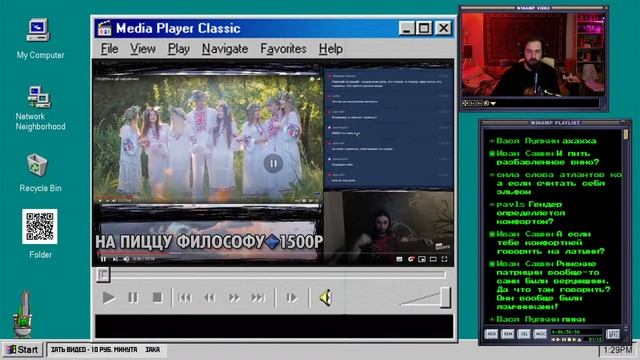Open the Favorites menu
Image resolution: width=640 pixels, height=360 pixels.
(283, 49)
